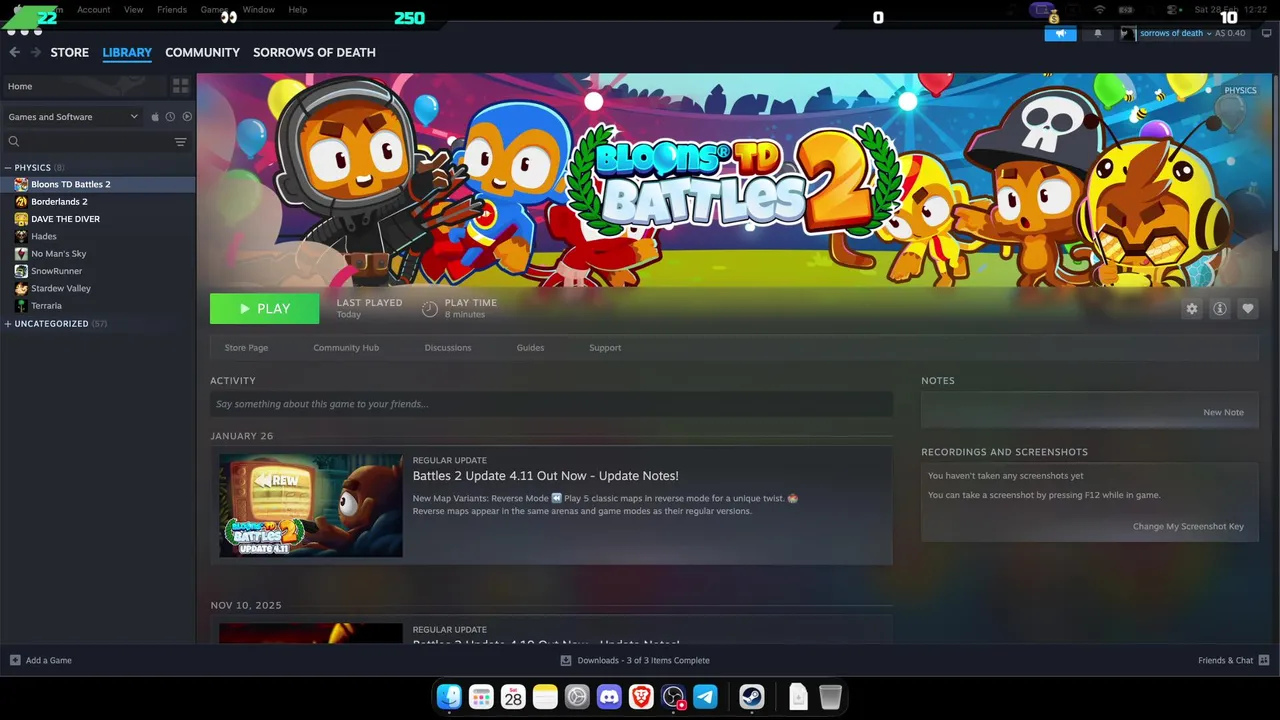1280x720 pixels.
Task: Open Notes from the Dock
Action: [x=545, y=697]
